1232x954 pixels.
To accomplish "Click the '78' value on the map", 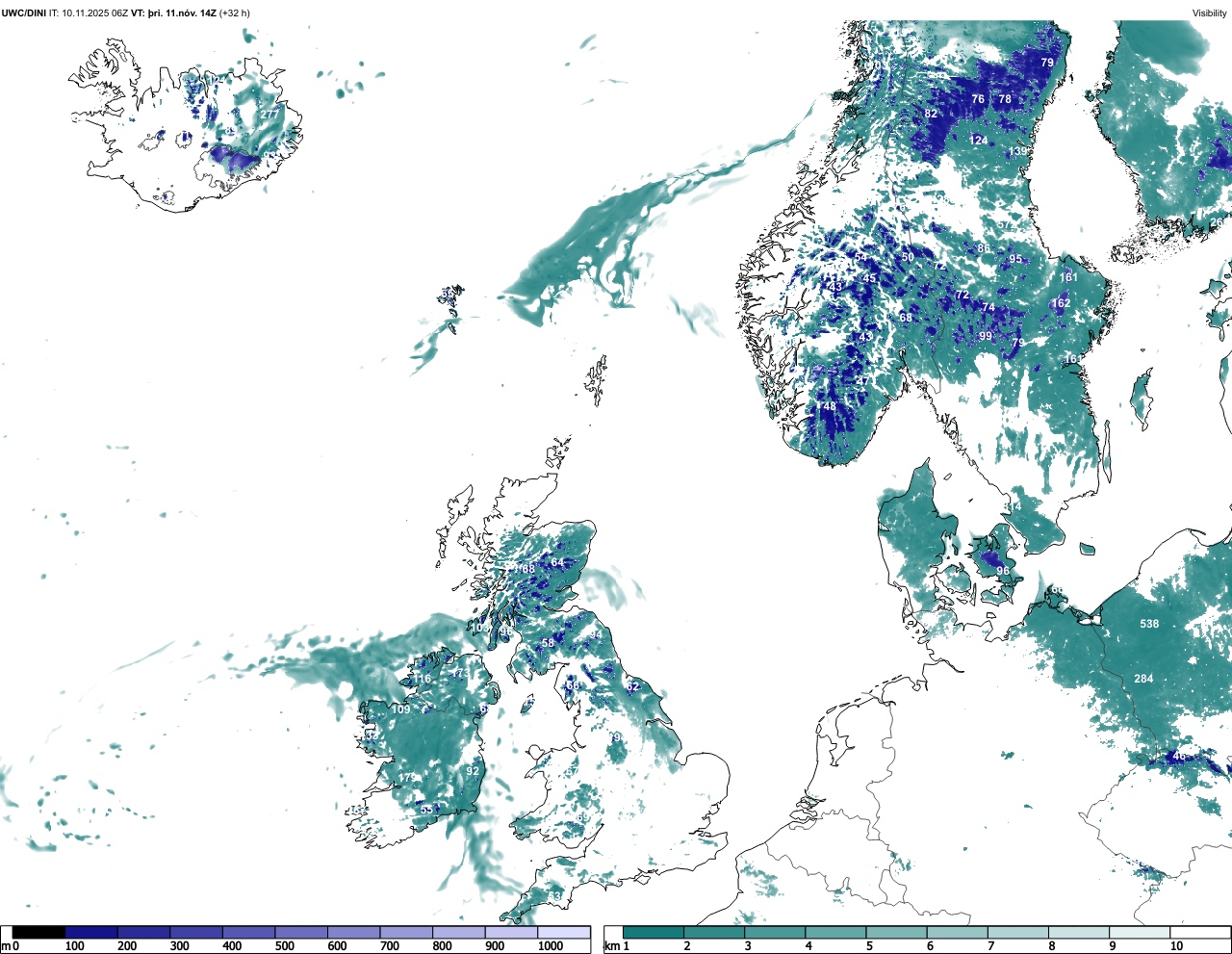I will click(1005, 99).
